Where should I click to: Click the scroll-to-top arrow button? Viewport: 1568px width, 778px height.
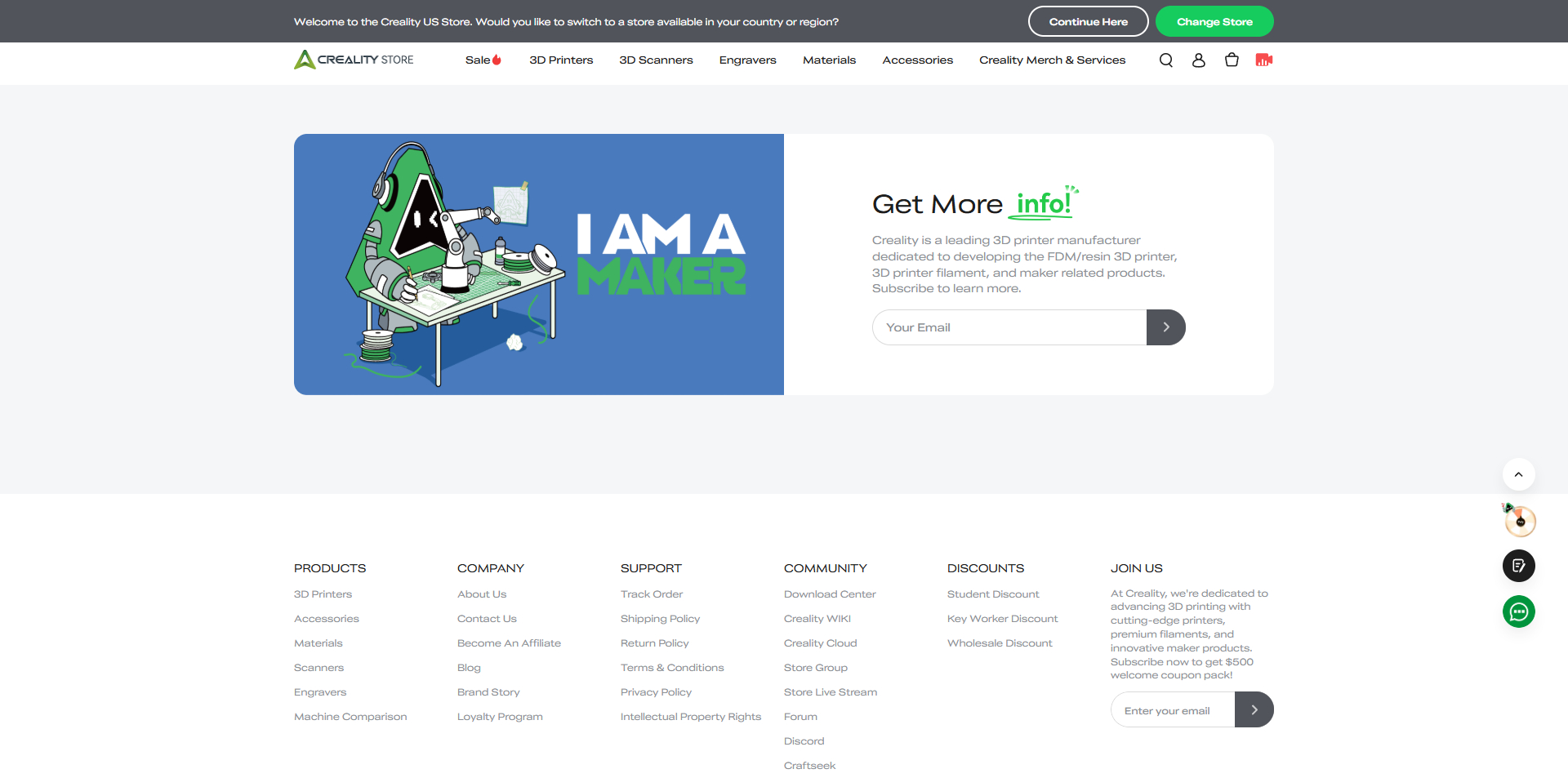(1519, 474)
